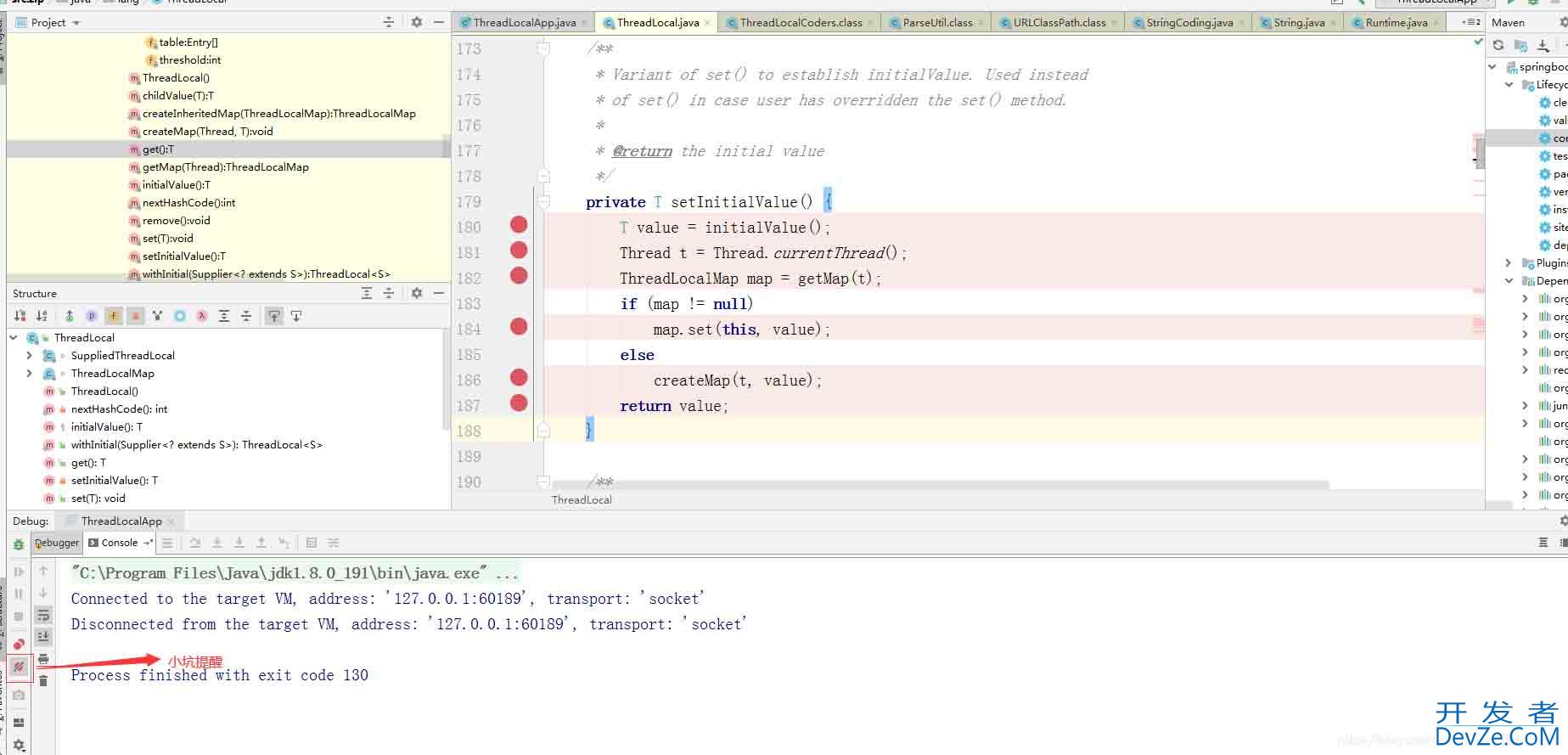Screen dimensions: 1568x755
Task: Open Structure panel settings gear
Action: tap(417, 293)
